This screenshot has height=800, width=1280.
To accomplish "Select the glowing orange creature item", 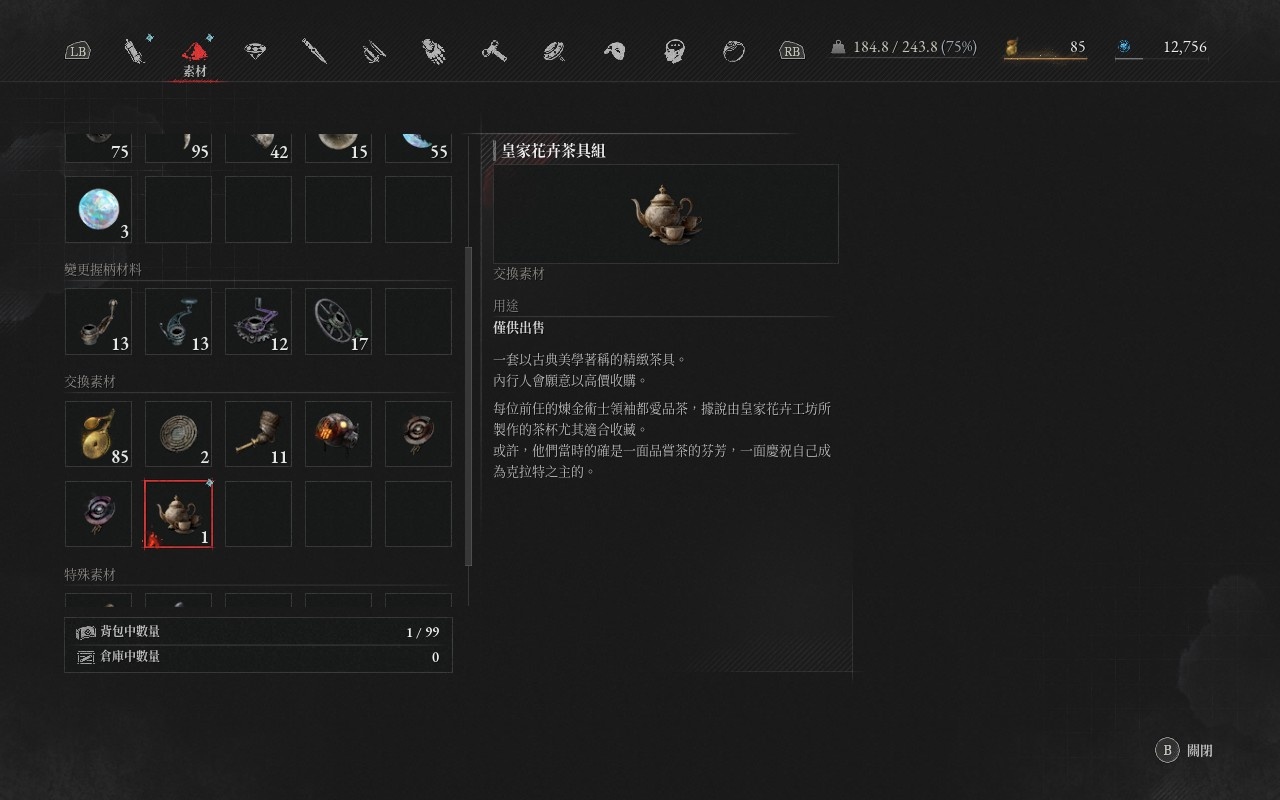I will pyautogui.click(x=338, y=434).
